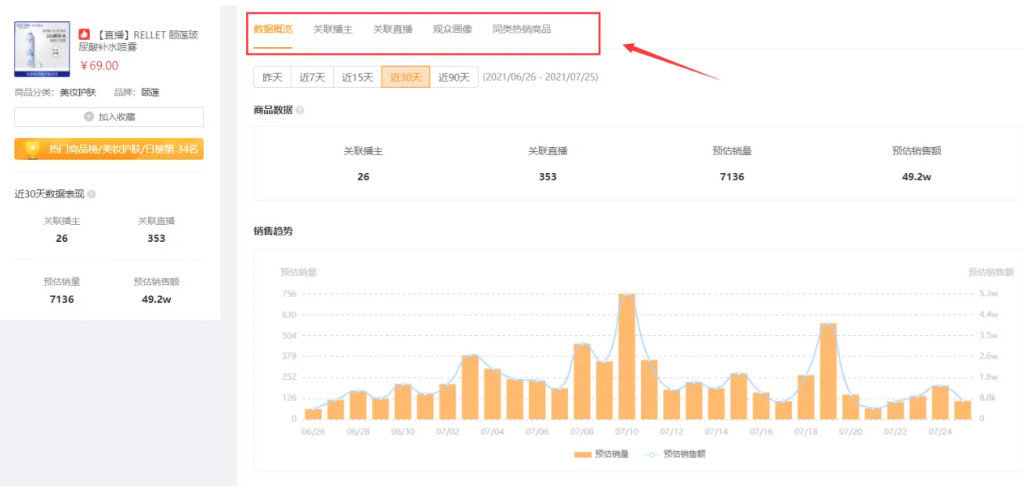Image resolution: width=1024 pixels, height=491 pixels.
Task: Click the 07/10 peak bar in chart
Action: (x=627, y=356)
